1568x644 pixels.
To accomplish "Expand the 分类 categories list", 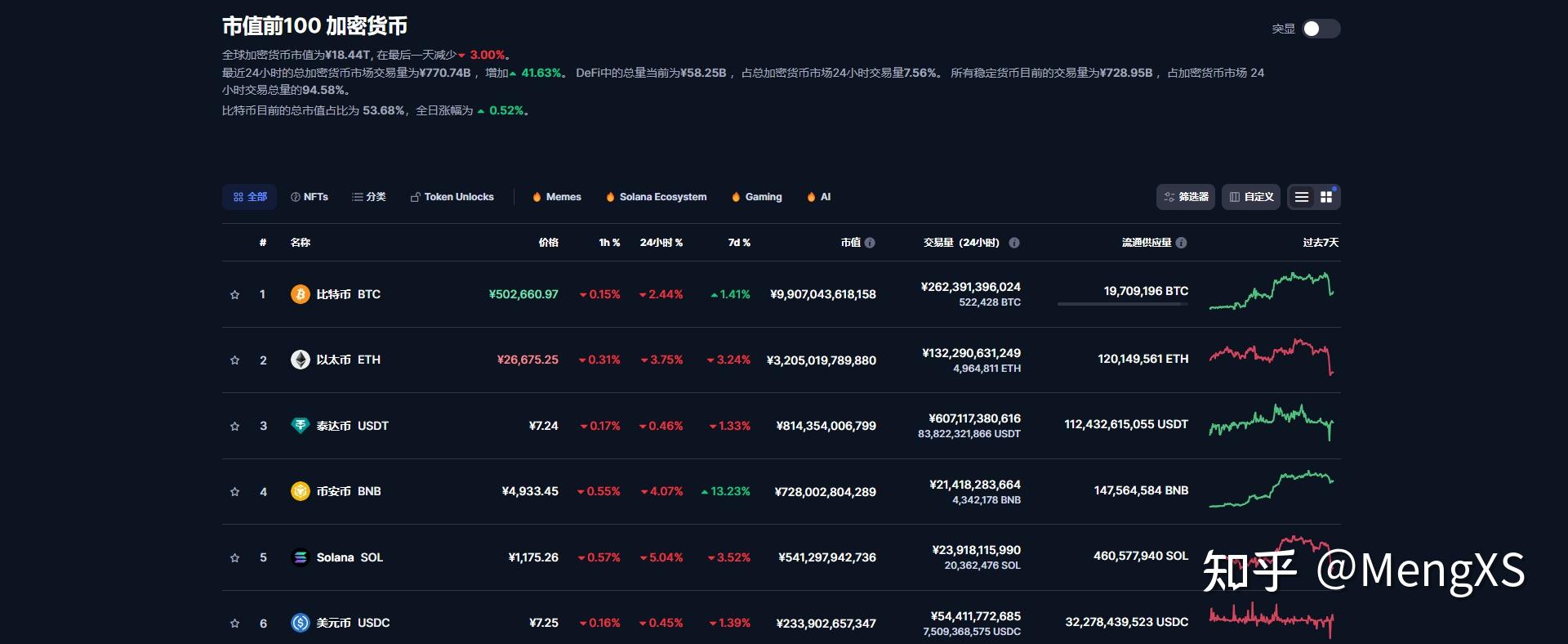I will pos(369,197).
